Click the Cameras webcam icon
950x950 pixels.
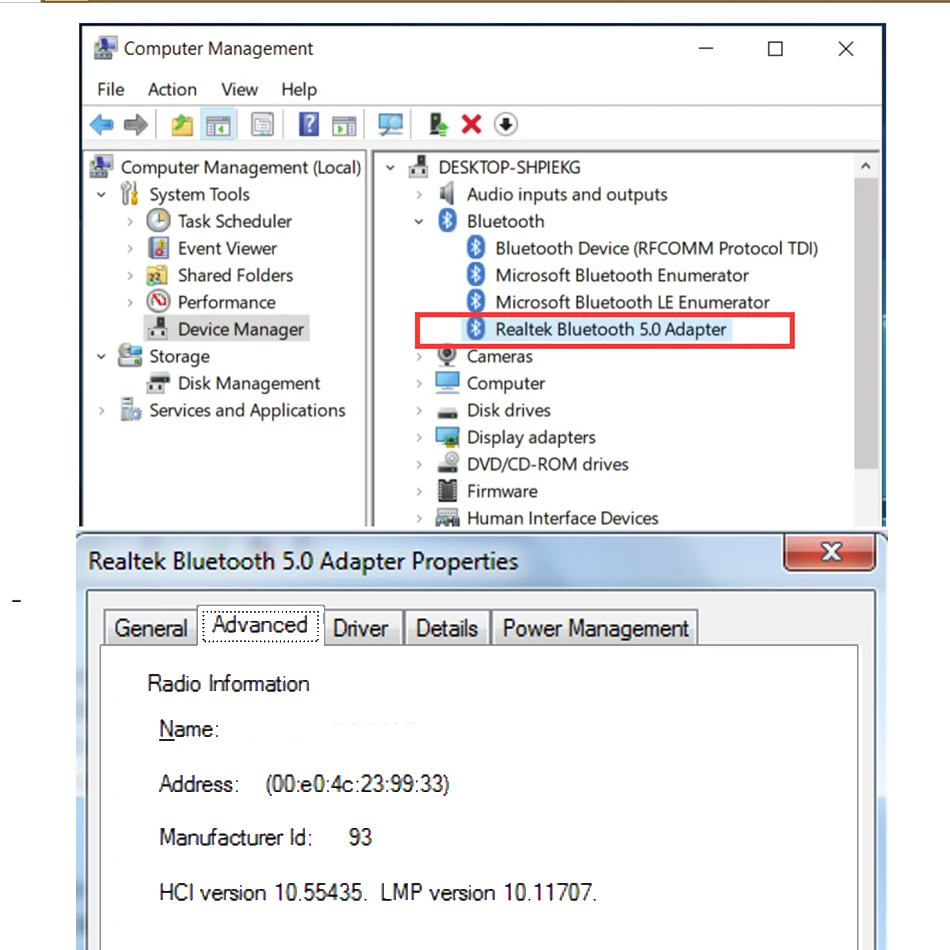click(x=447, y=356)
